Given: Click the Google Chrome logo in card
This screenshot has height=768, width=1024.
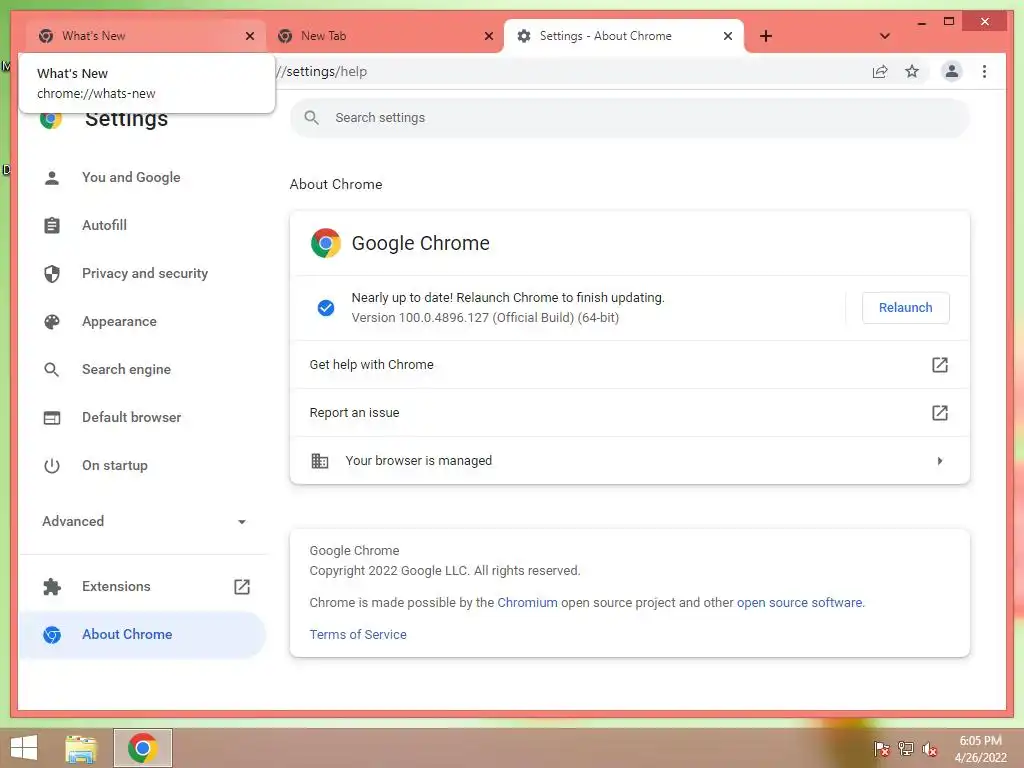Looking at the screenshot, I should click(x=326, y=243).
